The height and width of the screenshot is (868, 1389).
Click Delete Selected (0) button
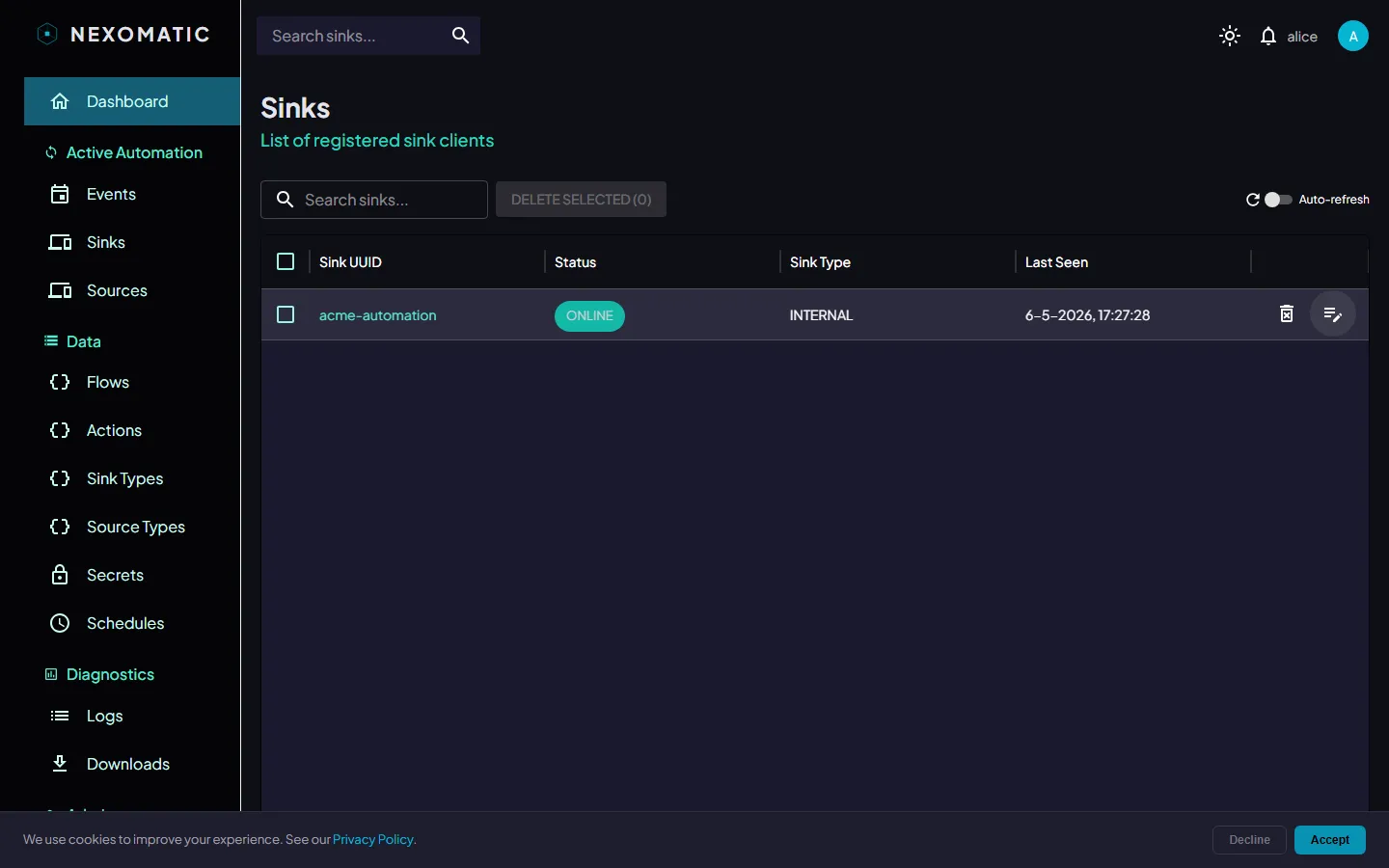[581, 200]
